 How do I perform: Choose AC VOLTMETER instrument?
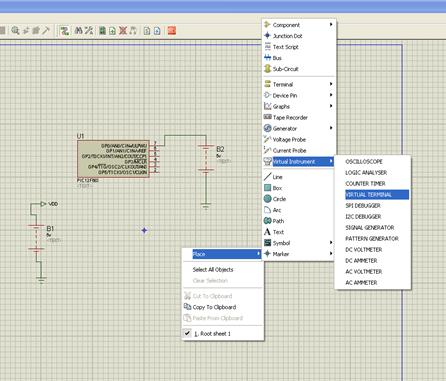click(373, 271)
